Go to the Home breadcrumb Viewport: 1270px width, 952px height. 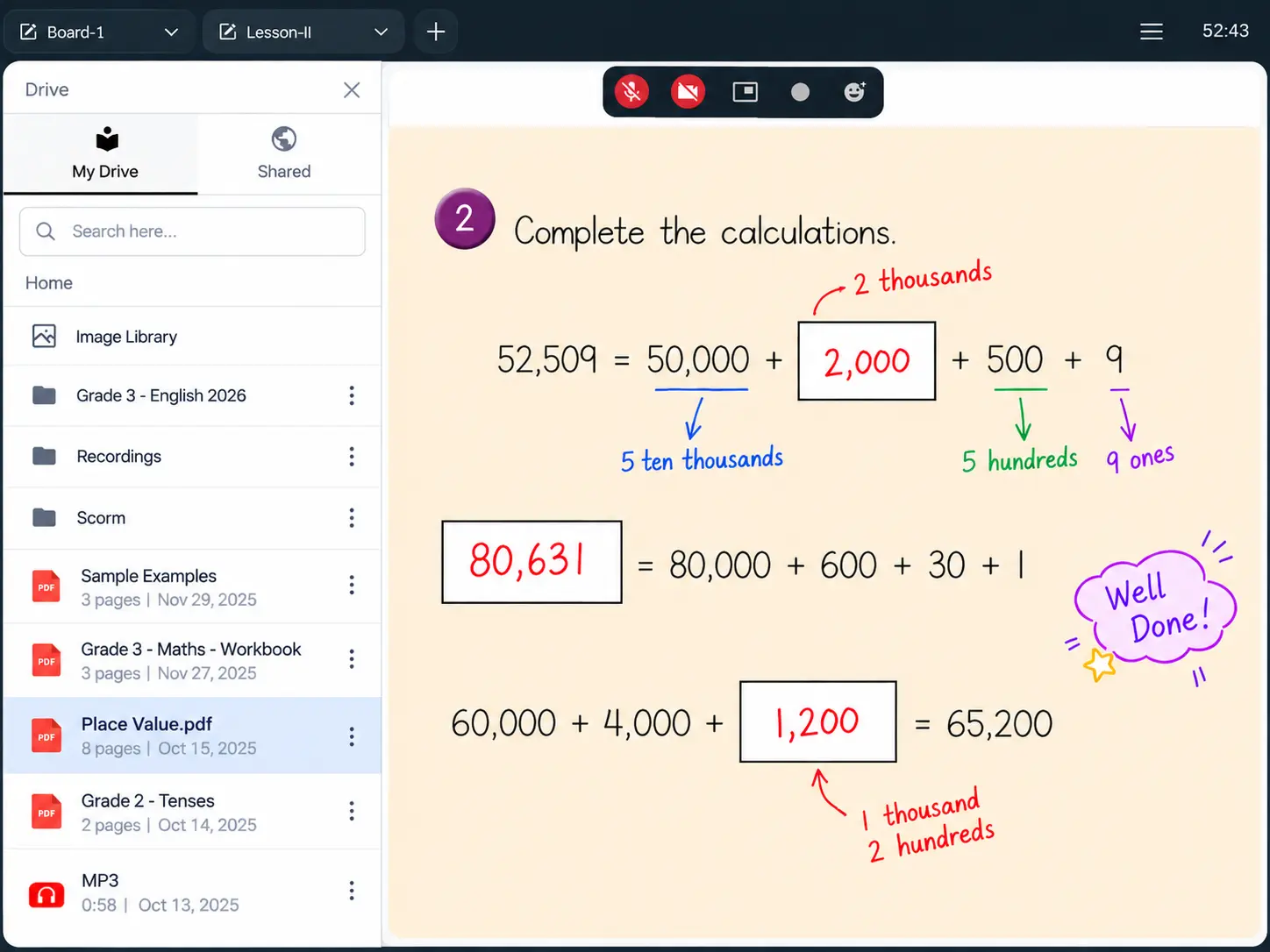tap(49, 283)
